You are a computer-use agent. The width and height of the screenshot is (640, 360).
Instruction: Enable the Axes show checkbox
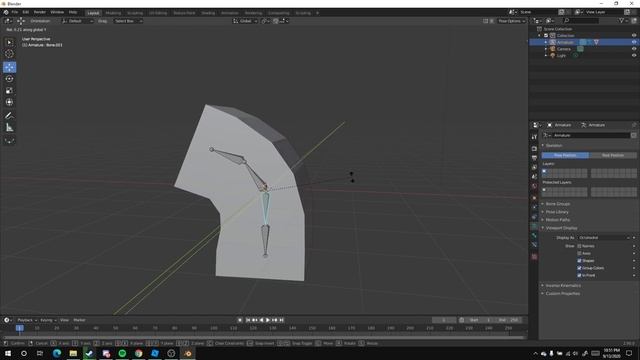(x=579, y=253)
